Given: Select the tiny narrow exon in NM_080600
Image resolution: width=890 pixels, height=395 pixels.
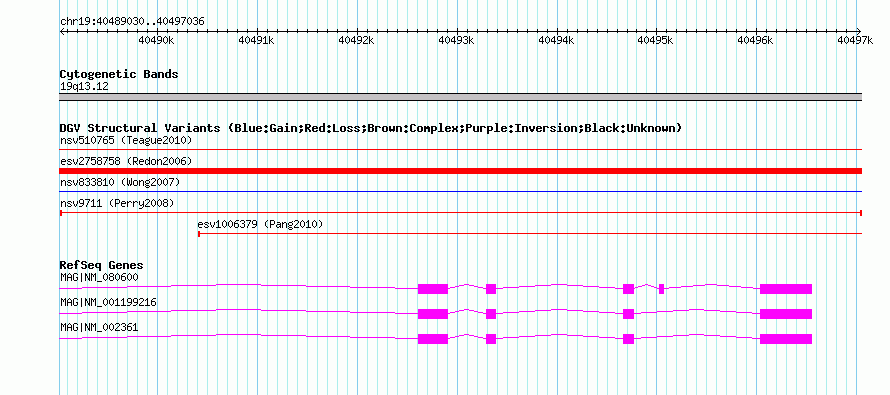Looking at the screenshot, I should (x=662, y=289).
